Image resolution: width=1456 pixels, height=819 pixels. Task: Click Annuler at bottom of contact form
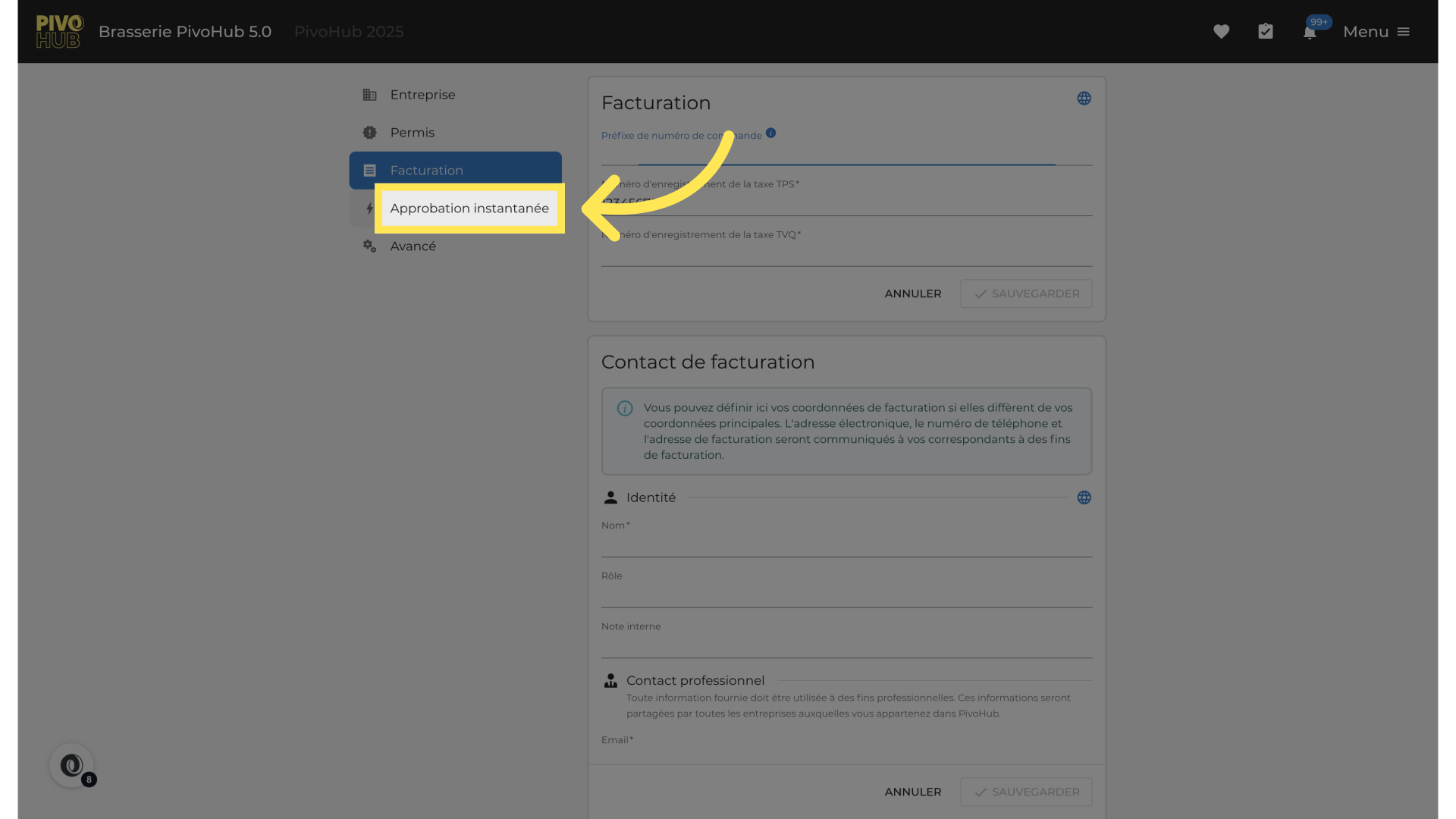[x=912, y=792]
